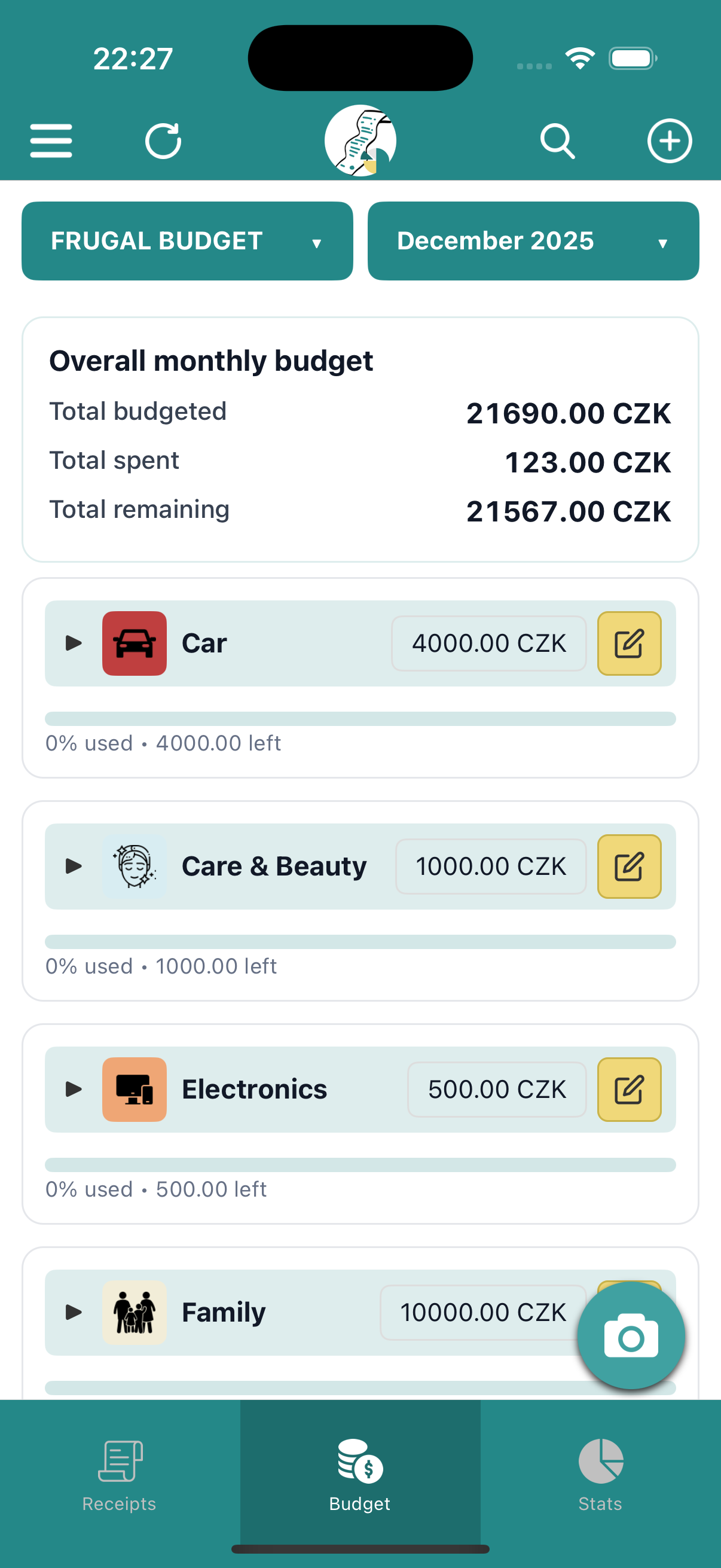
Task: Open the hamburger menu
Action: (51, 141)
